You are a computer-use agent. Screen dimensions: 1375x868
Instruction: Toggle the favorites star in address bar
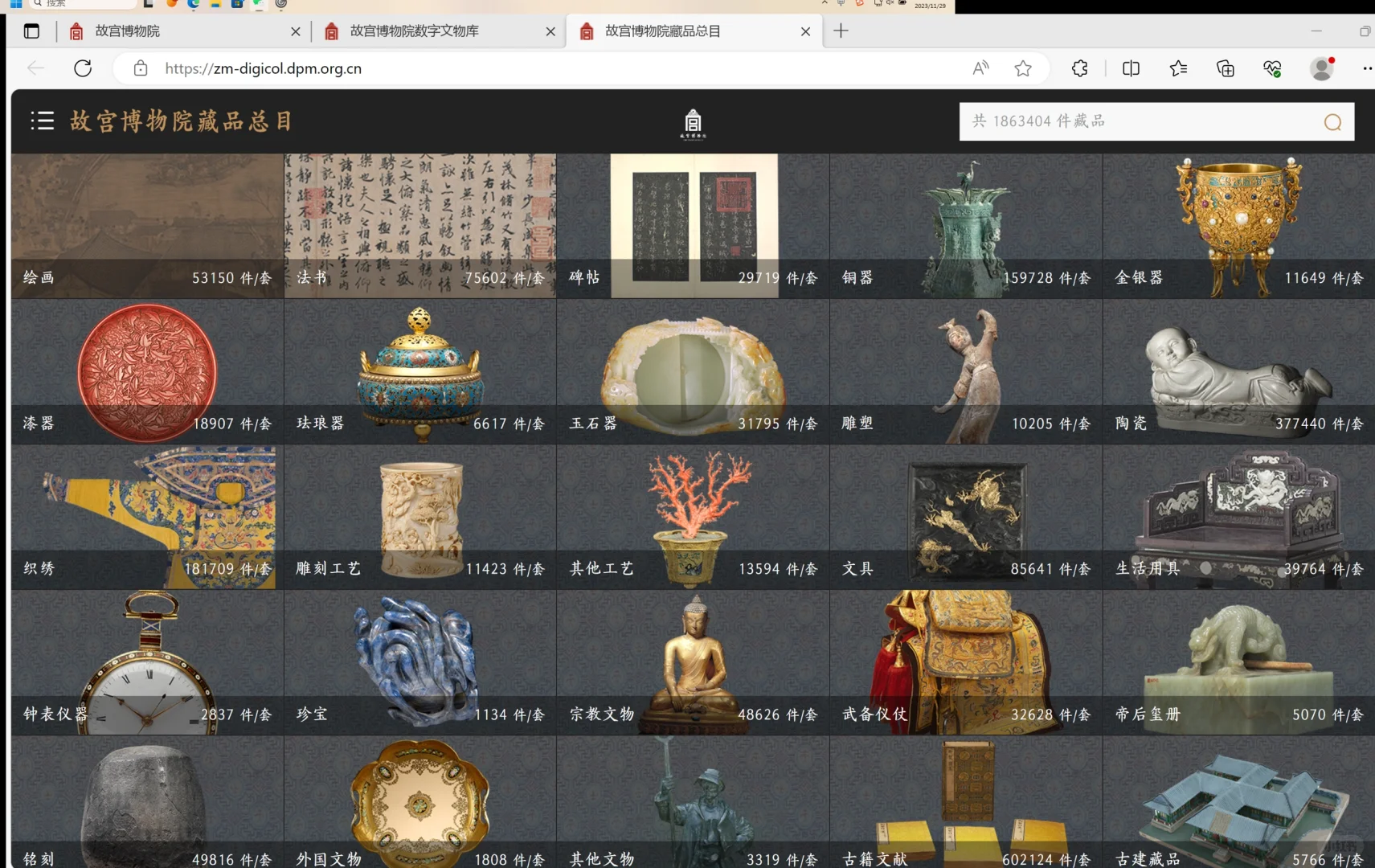(1024, 68)
